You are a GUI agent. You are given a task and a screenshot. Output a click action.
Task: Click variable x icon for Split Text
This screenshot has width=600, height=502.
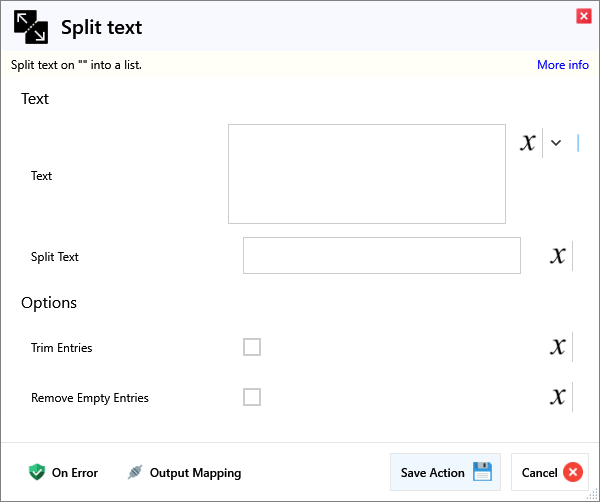coord(558,256)
